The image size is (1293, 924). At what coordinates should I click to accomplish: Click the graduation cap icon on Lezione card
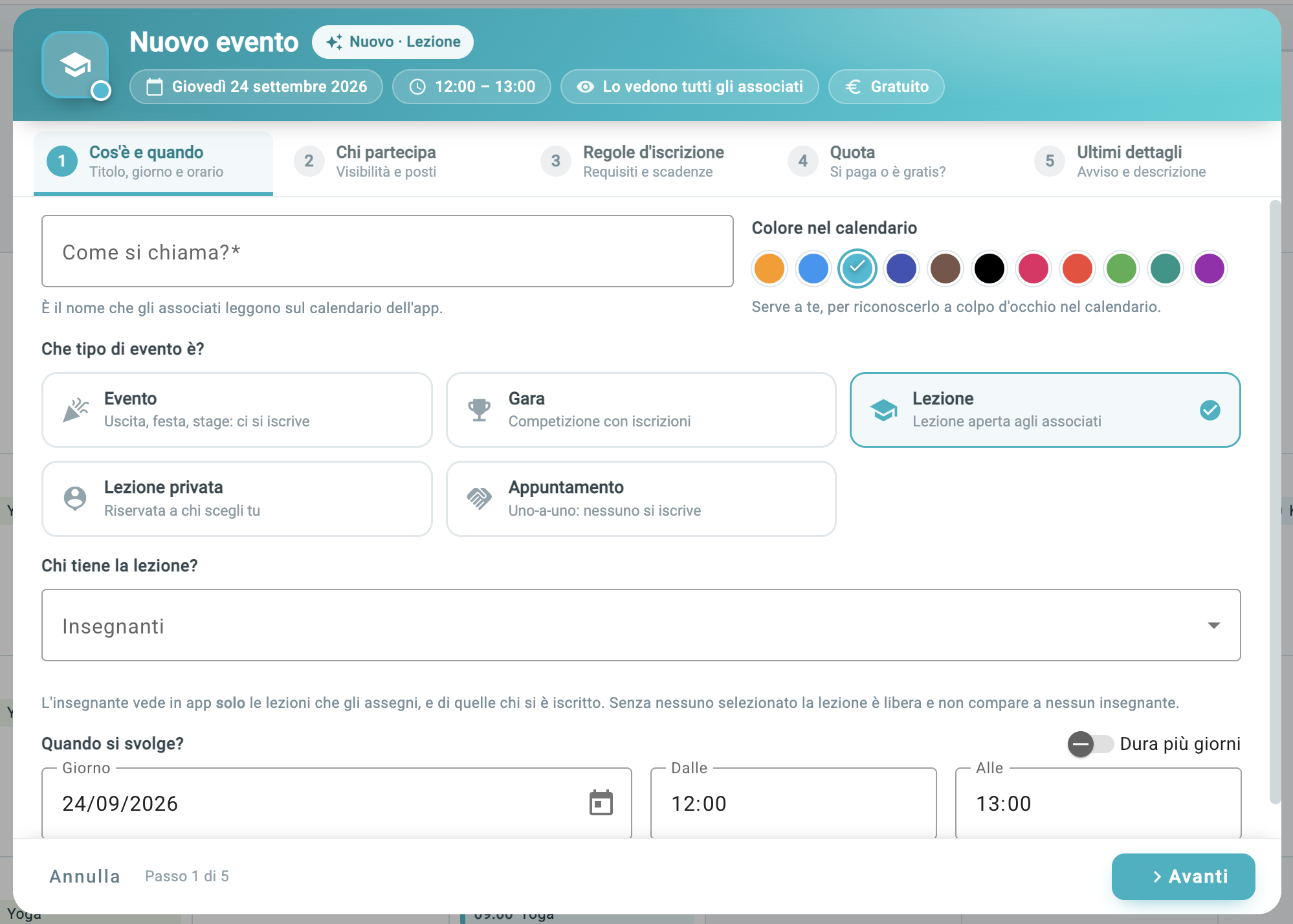tap(883, 410)
